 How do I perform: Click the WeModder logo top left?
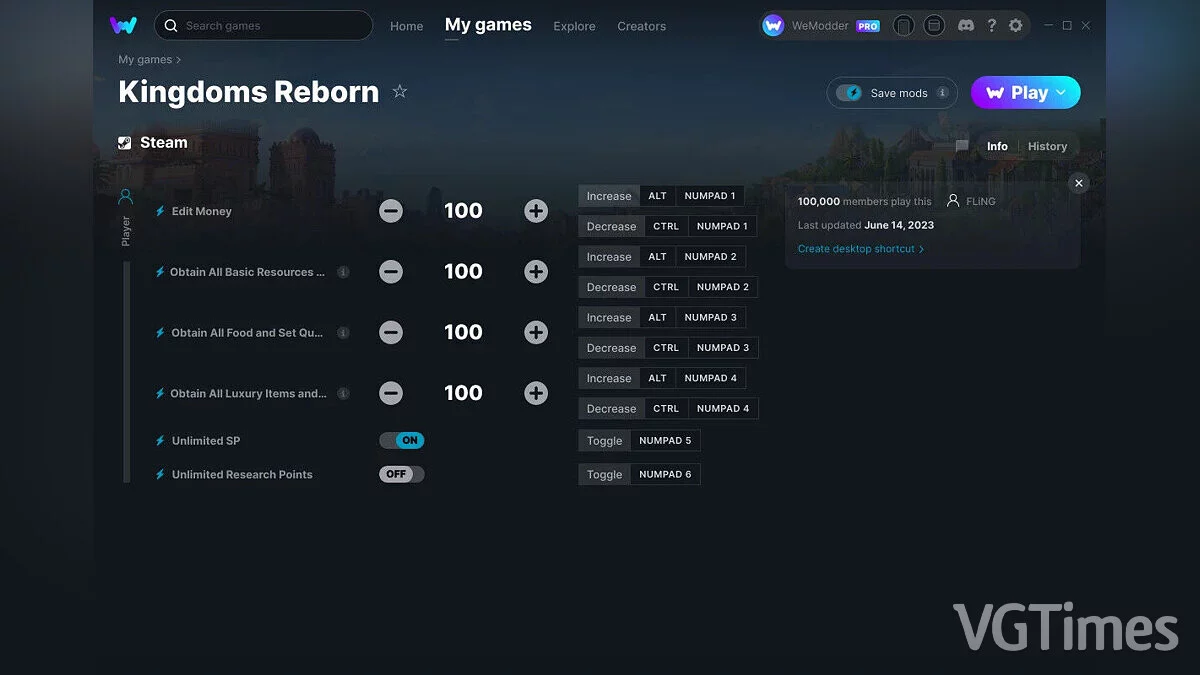tap(122, 25)
